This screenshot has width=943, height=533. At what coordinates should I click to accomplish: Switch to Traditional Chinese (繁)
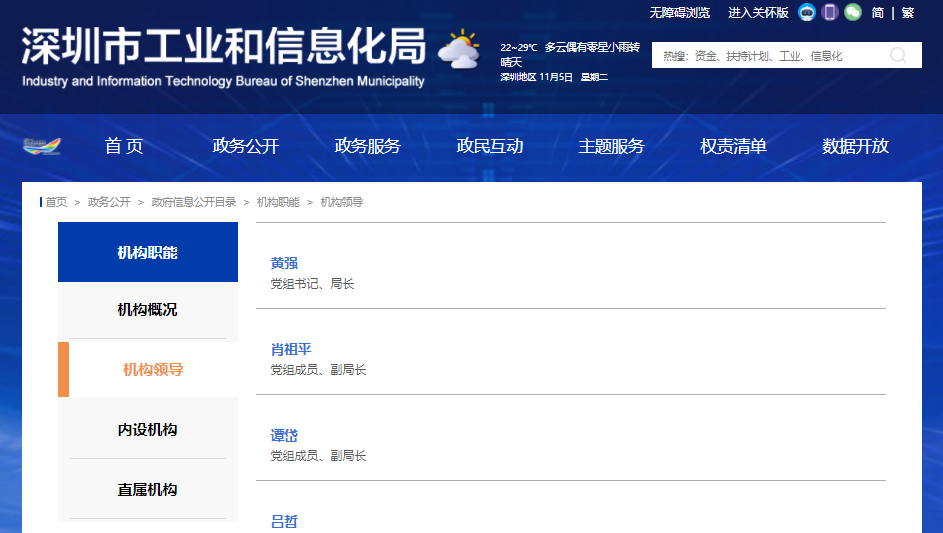tap(907, 13)
